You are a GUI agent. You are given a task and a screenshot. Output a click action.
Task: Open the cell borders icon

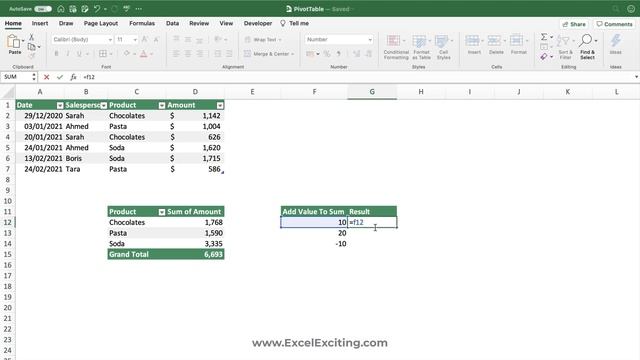coord(103,54)
